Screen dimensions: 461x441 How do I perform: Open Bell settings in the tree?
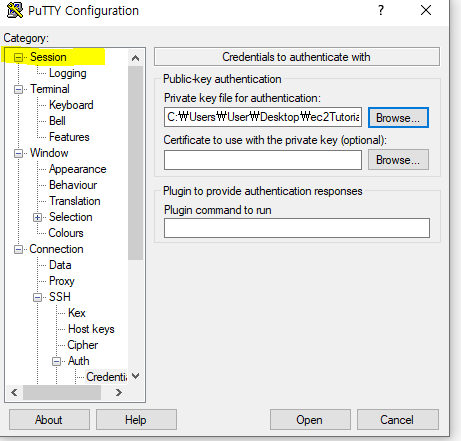pyautogui.click(x=57, y=121)
